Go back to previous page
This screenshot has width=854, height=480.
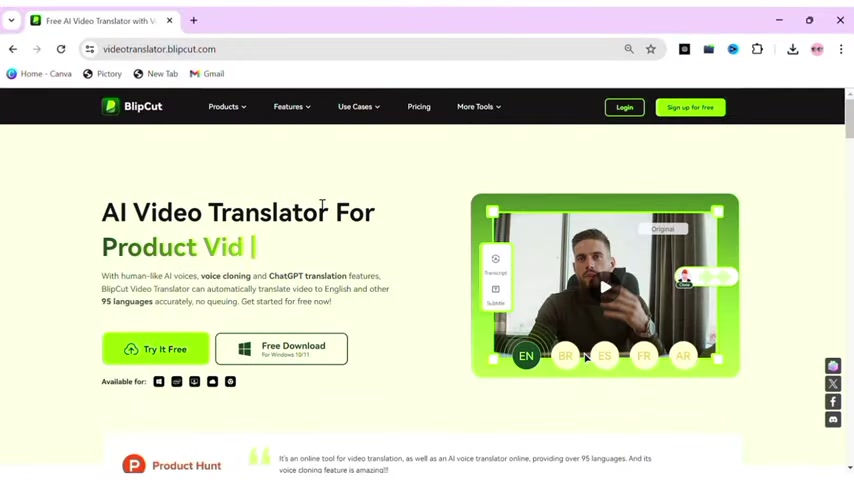coord(13,49)
